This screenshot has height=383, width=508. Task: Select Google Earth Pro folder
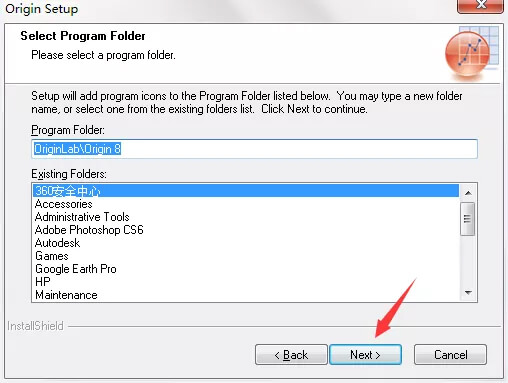click(246, 269)
